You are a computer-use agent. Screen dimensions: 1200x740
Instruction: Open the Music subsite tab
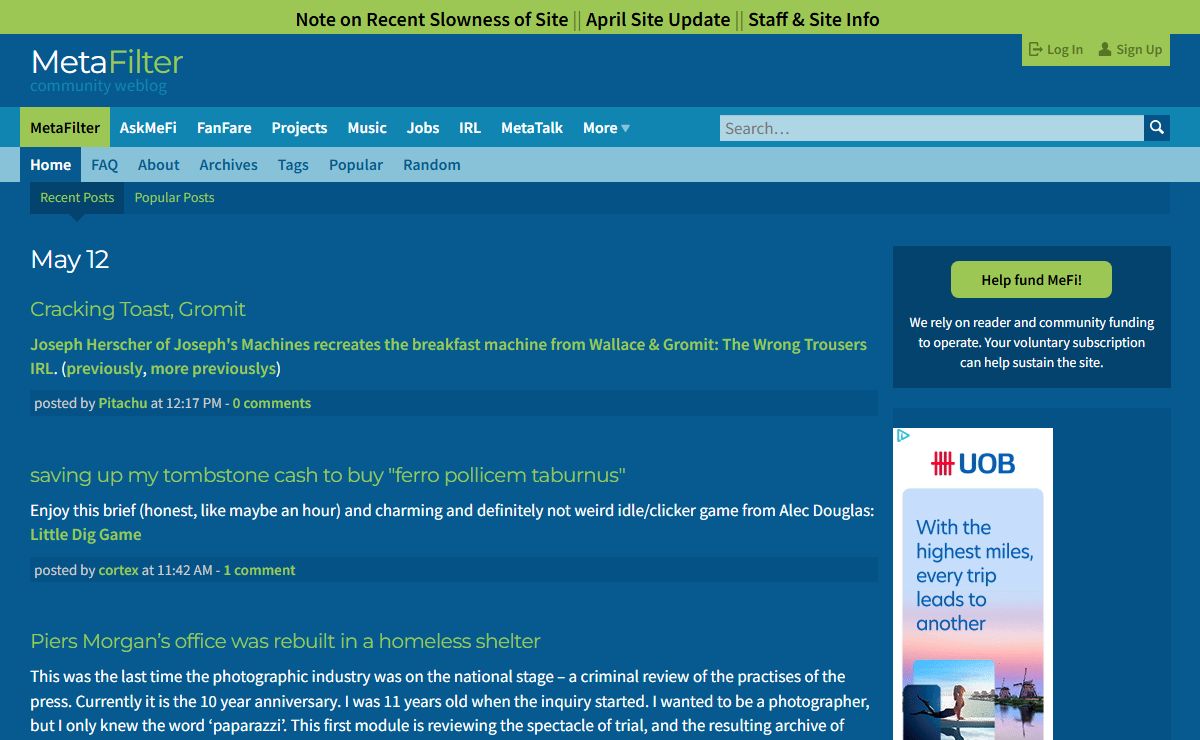click(367, 128)
